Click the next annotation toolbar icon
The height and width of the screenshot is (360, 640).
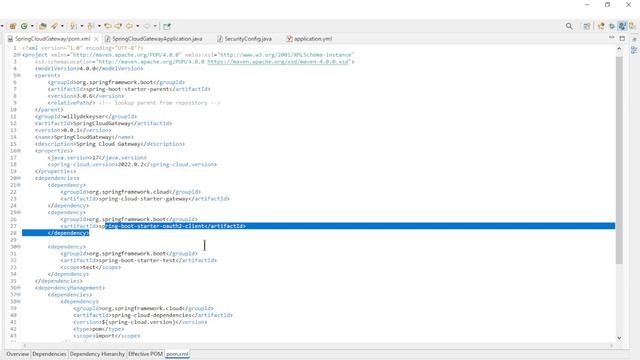click(73, 26)
